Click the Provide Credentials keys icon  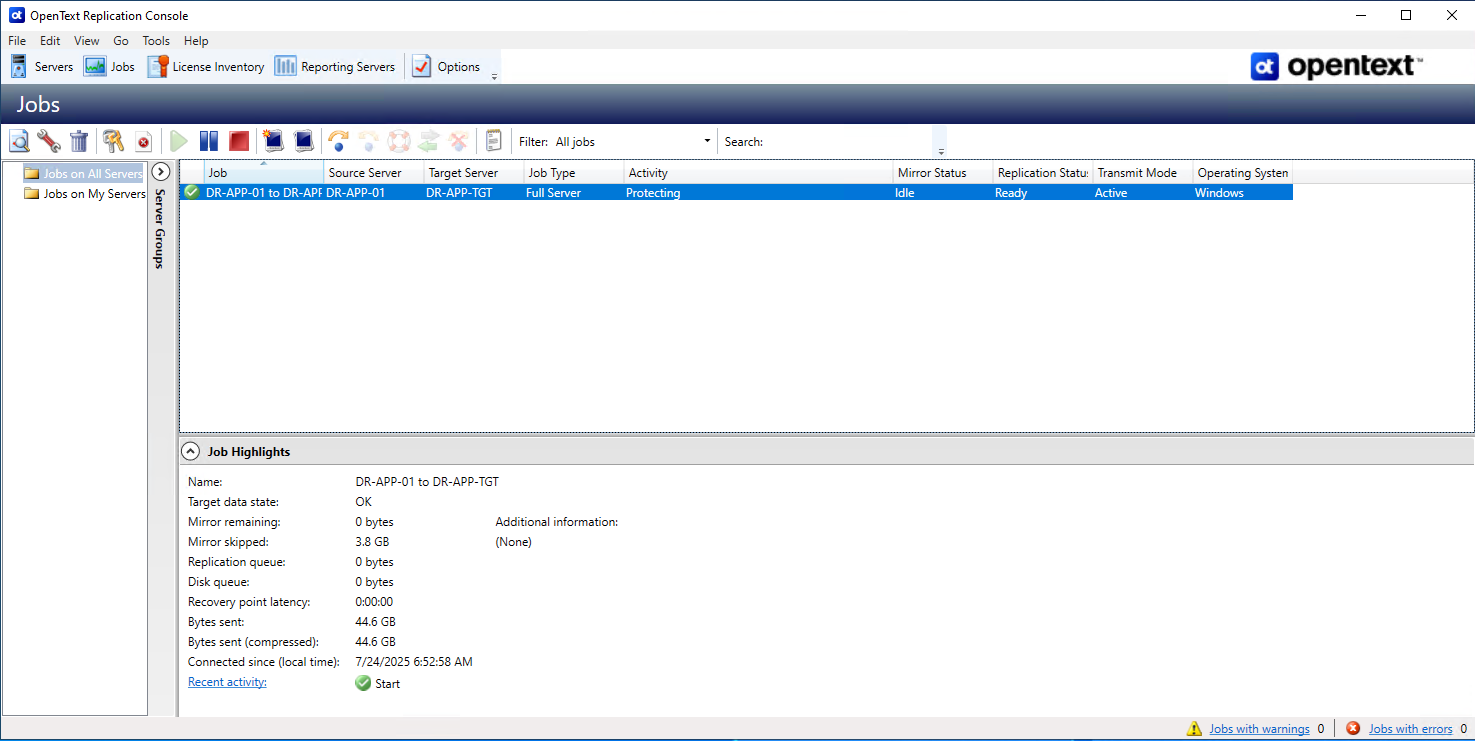(x=113, y=141)
